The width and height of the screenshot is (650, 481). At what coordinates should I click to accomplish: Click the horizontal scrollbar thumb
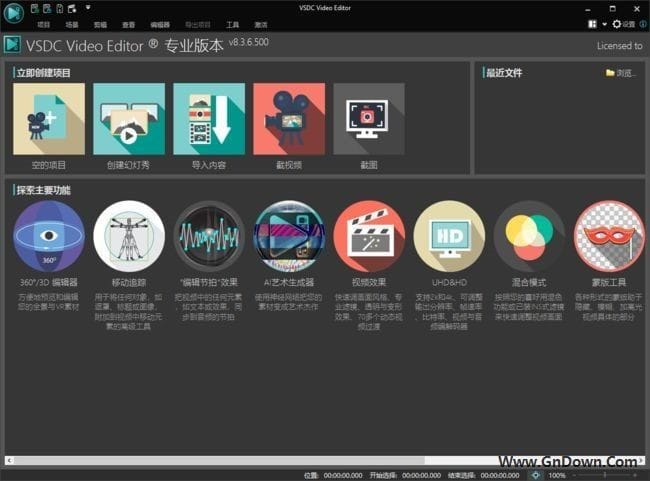pos(219,460)
